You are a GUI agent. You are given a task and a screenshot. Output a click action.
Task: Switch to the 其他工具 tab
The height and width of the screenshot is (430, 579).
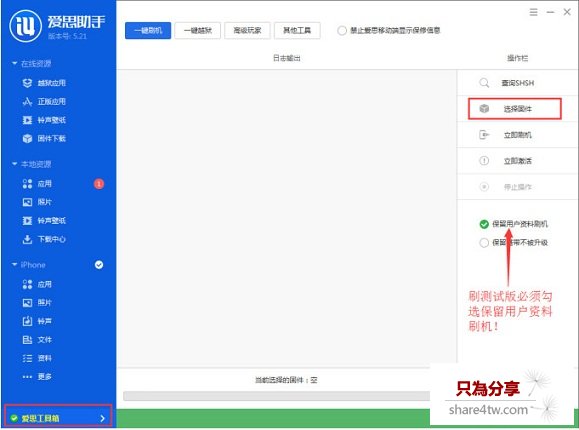tap(297, 30)
